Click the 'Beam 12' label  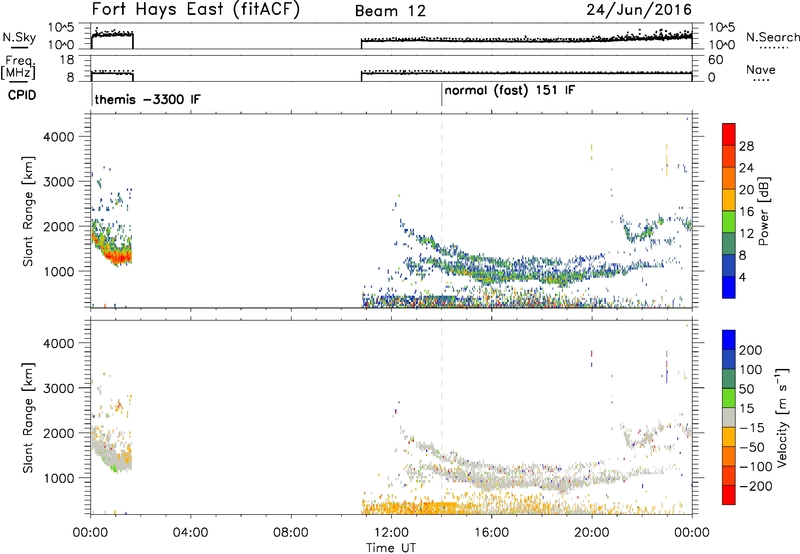(x=390, y=11)
